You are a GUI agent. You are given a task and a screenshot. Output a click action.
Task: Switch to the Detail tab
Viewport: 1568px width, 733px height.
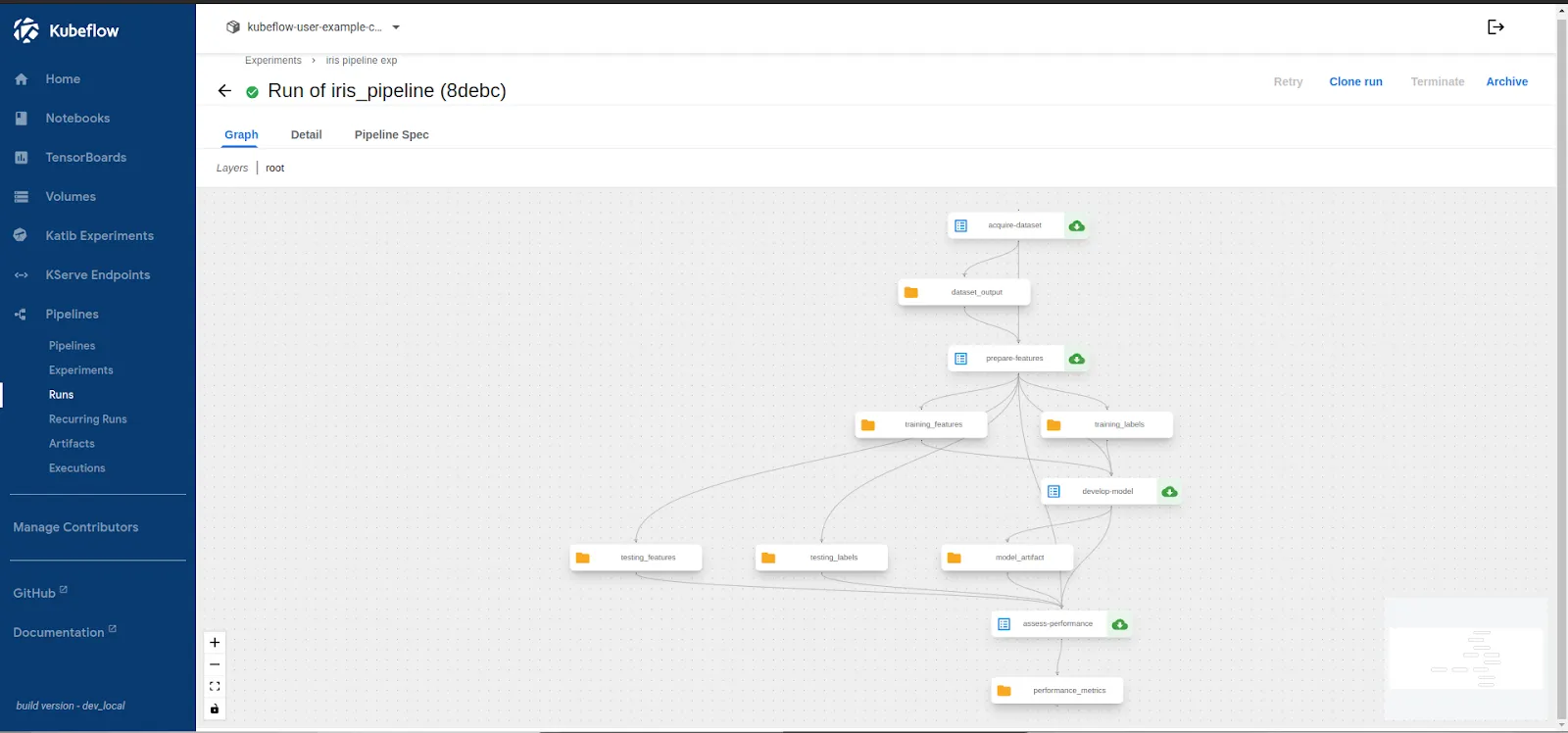click(306, 135)
